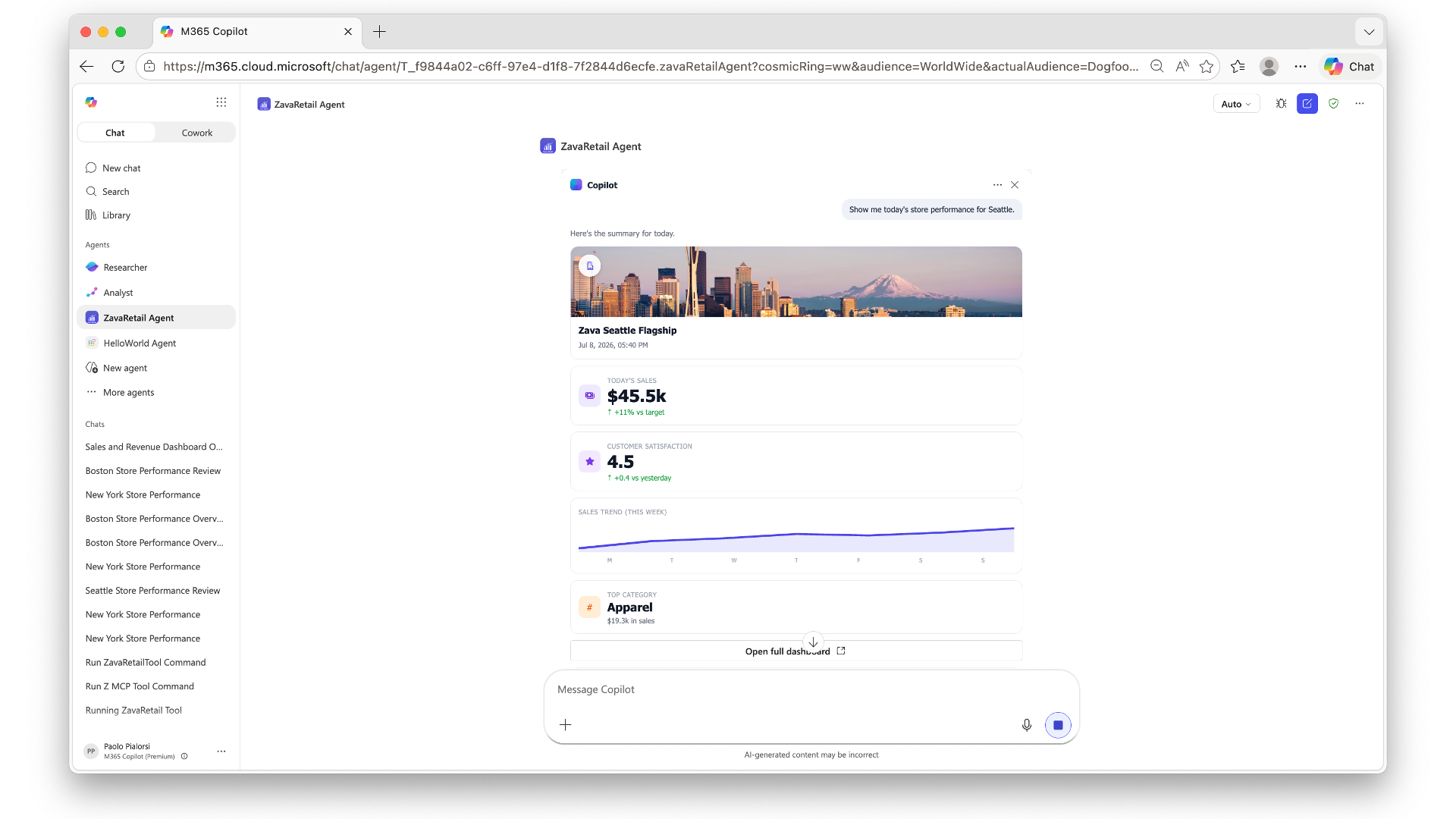The image size is (1456, 819).
Task: Click the store badge icon on banner
Action: click(590, 266)
